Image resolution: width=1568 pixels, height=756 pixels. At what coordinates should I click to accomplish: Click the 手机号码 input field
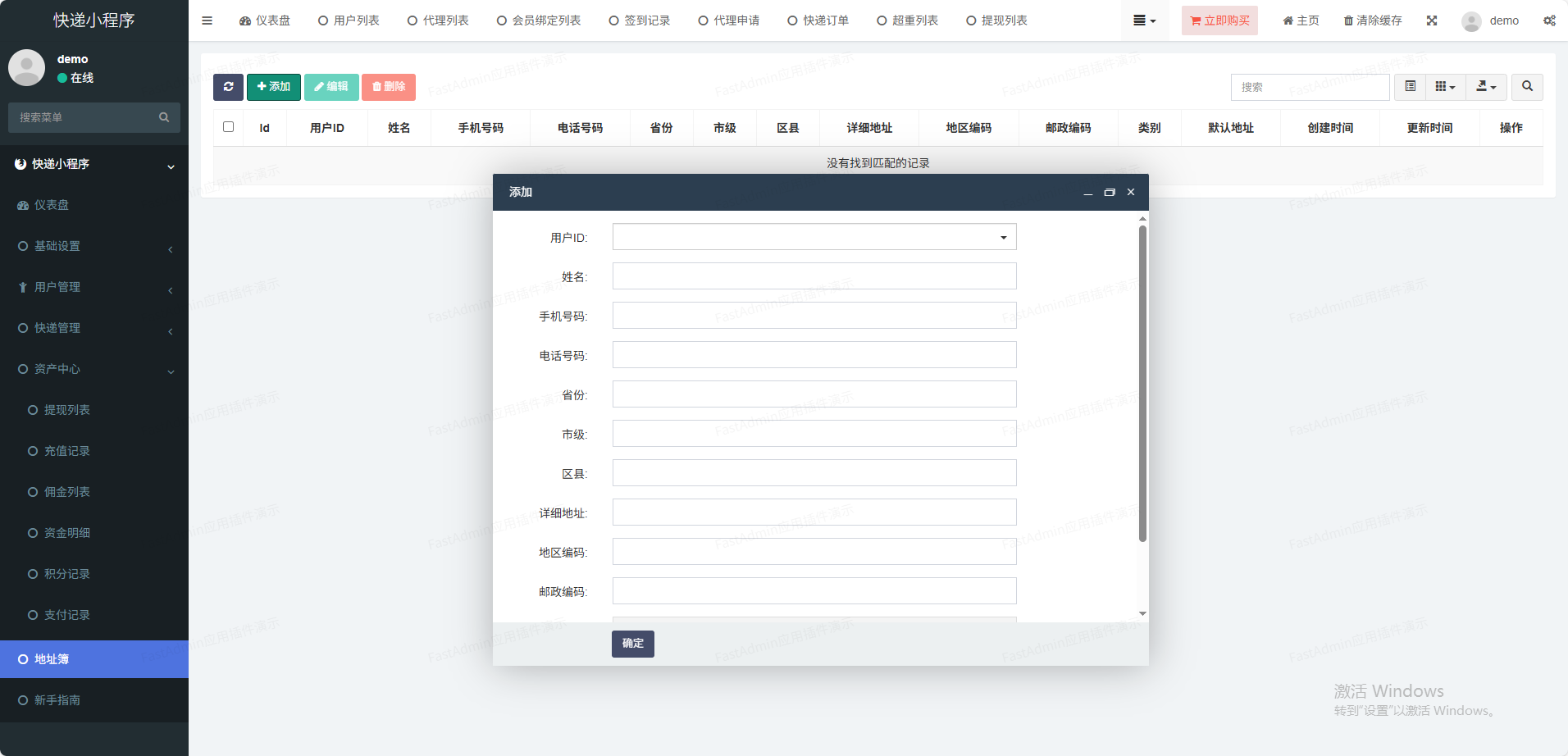[x=814, y=316]
